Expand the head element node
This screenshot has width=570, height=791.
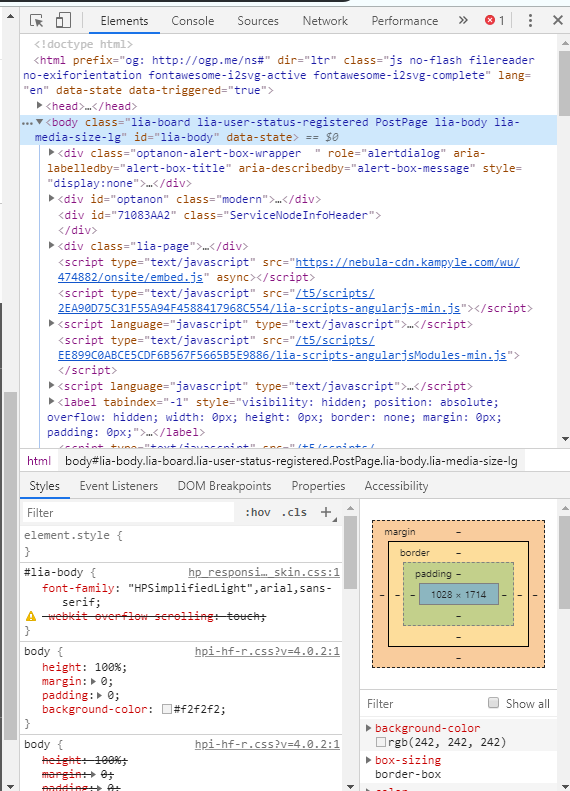39,105
